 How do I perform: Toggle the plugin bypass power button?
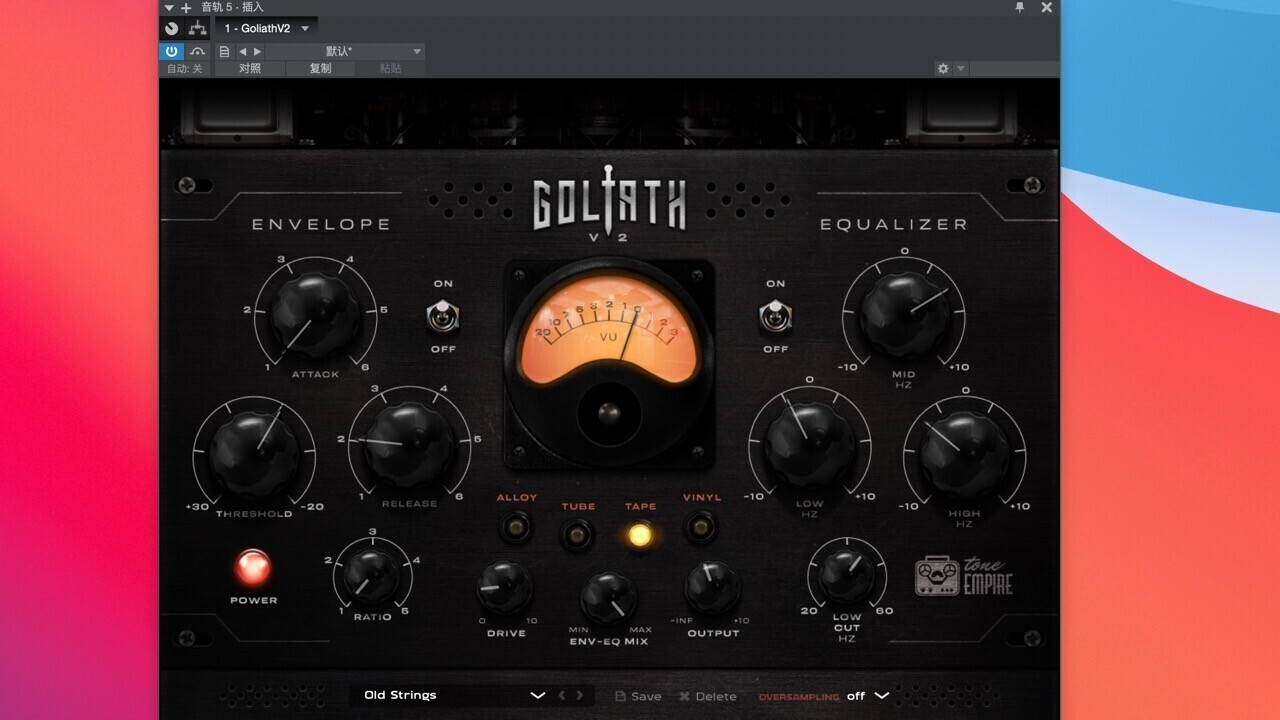(x=172, y=51)
